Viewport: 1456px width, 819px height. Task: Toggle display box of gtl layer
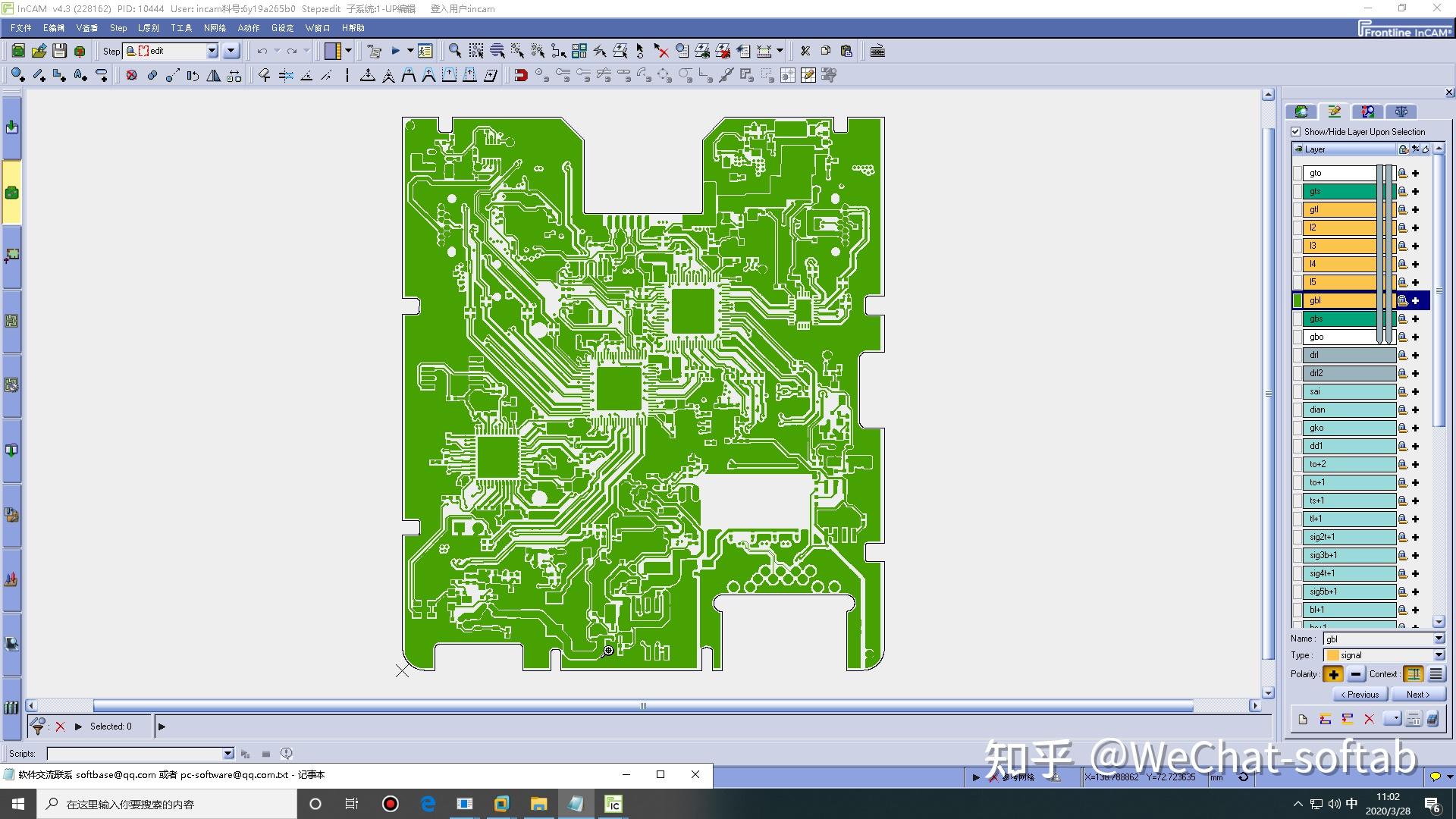tap(1298, 209)
